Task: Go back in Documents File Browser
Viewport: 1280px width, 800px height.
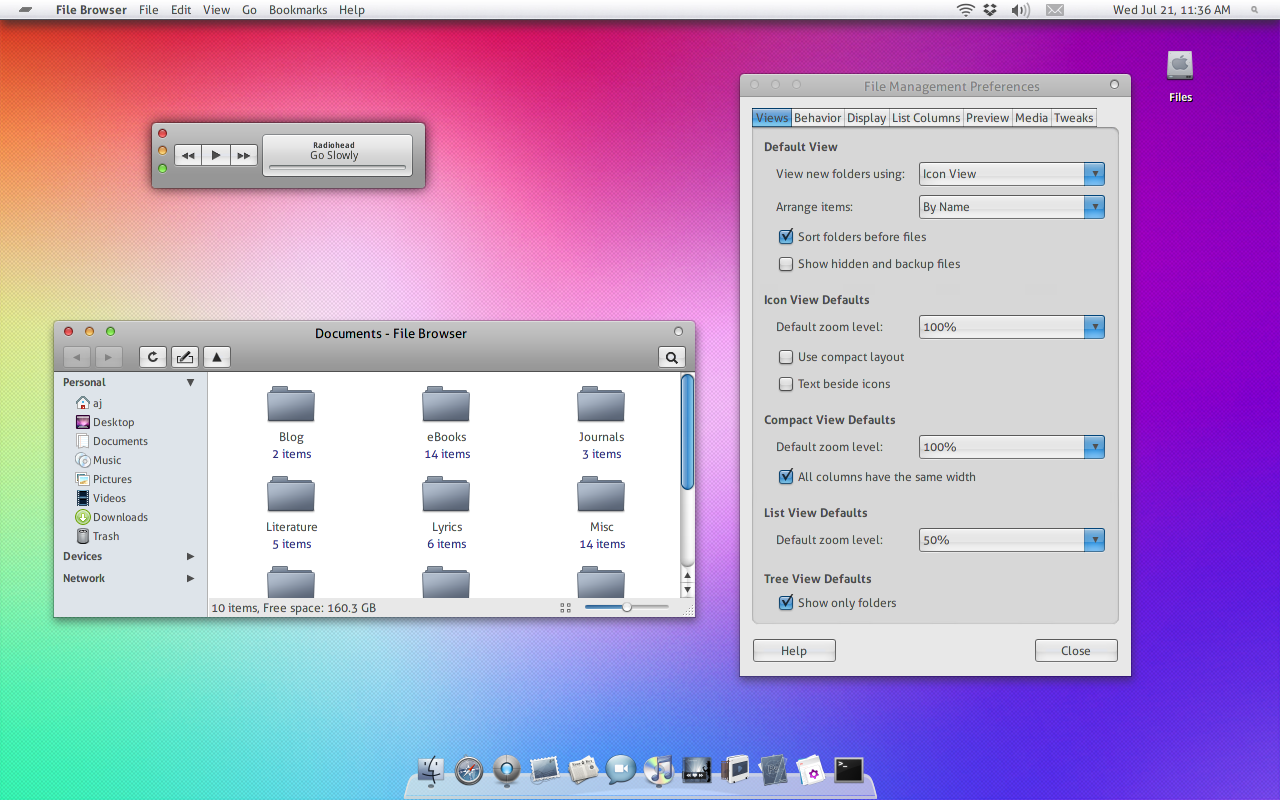Action: tap(77, 357)
